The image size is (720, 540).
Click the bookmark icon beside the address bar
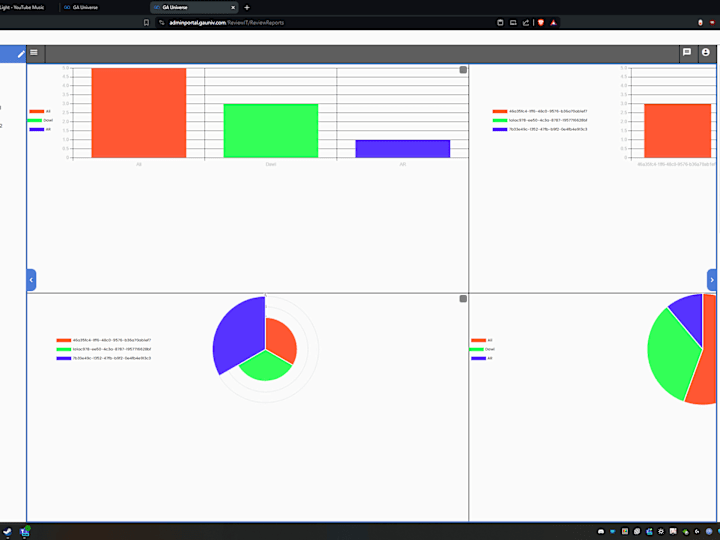[x=146, y=22]
